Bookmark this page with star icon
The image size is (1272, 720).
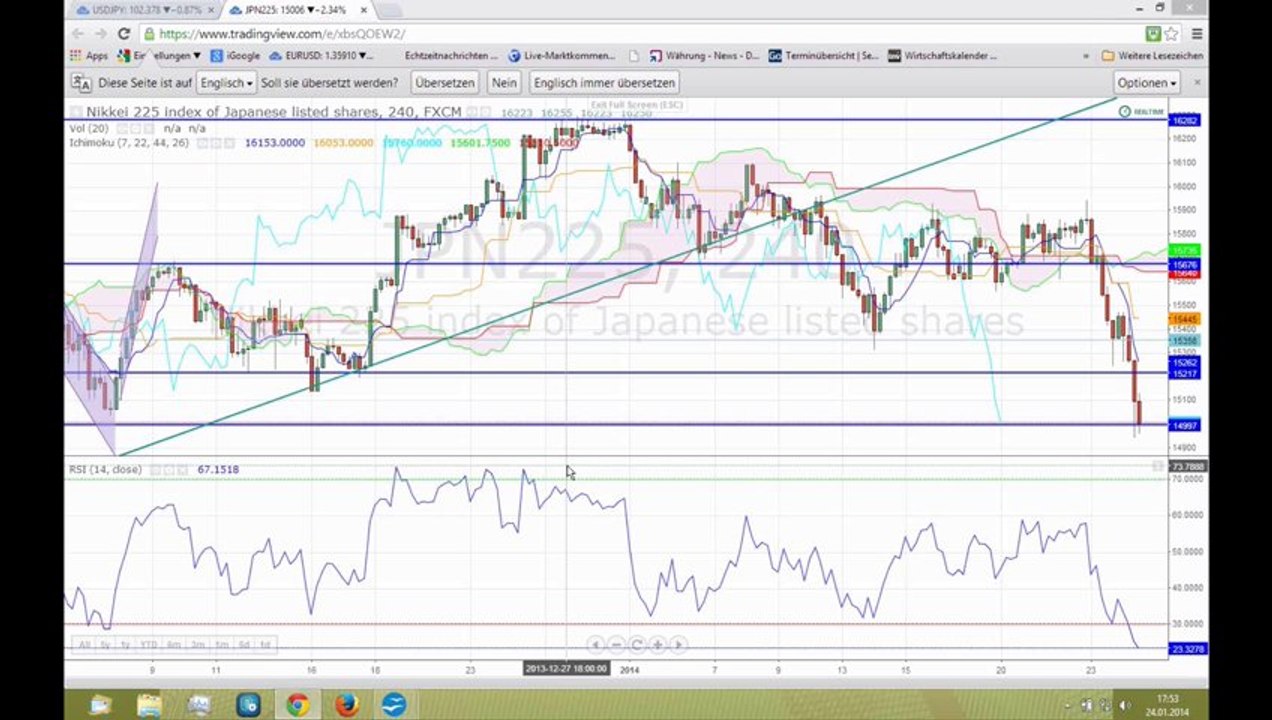coord(1171,33)
